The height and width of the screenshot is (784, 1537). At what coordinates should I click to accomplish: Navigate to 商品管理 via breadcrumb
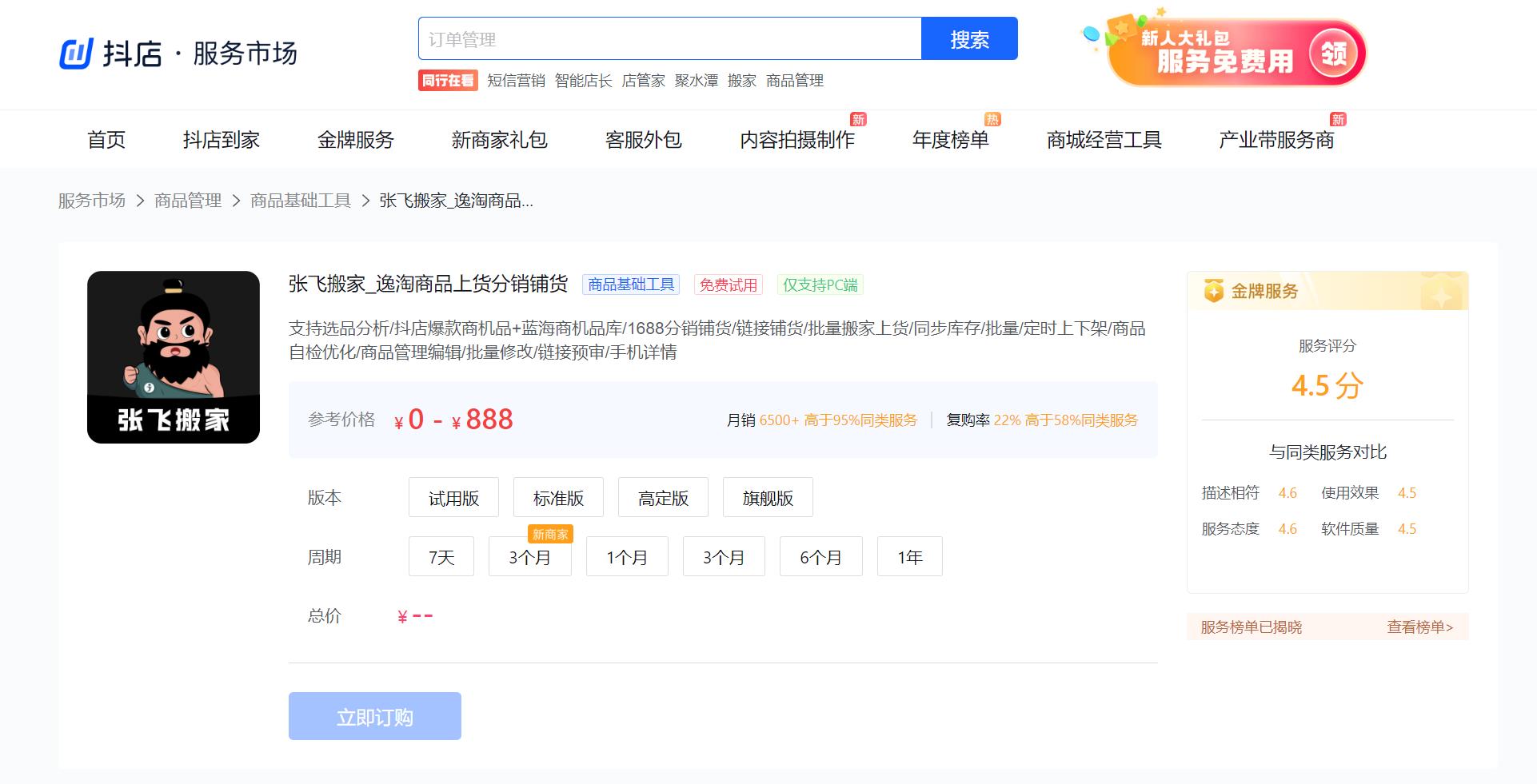tap(186, 201)
